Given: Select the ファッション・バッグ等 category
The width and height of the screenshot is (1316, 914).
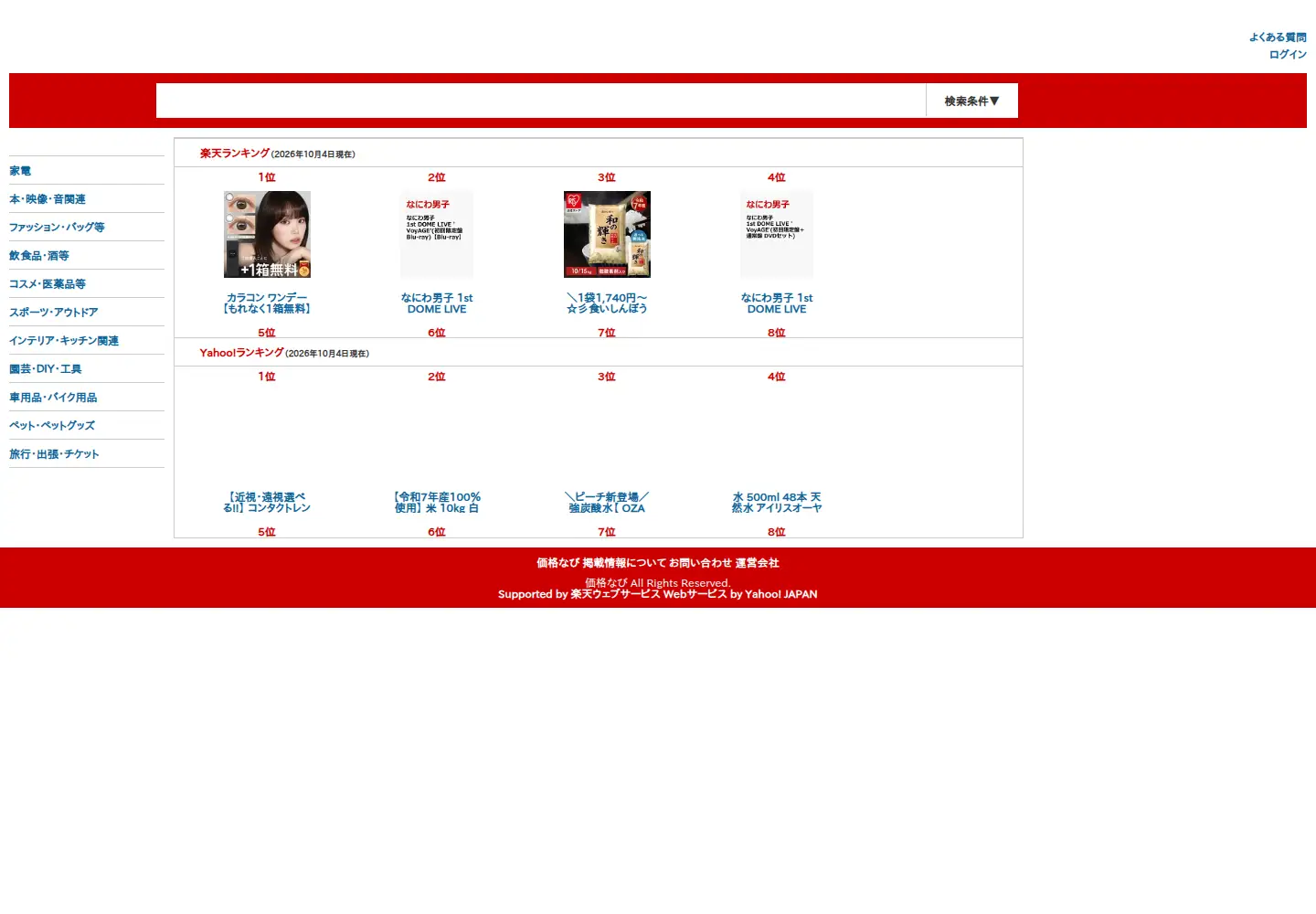Looking at the screenshot, I should point(57,228).
